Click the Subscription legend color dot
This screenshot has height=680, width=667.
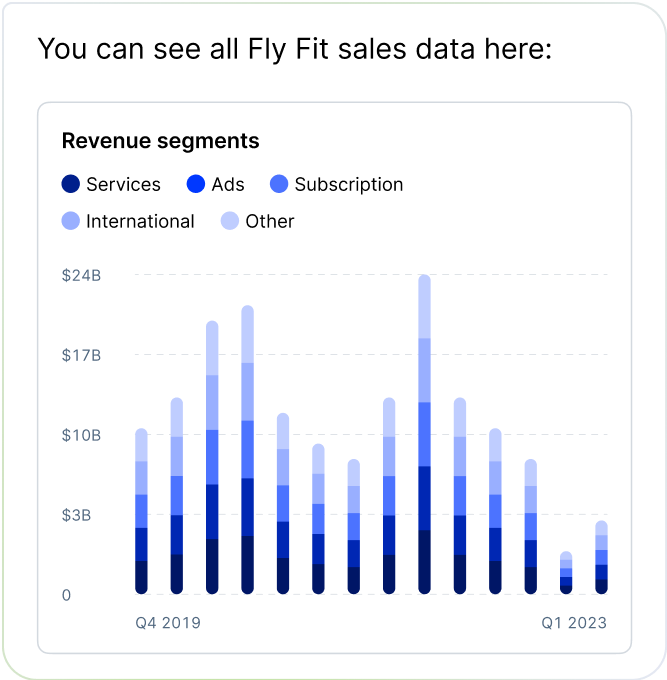[x=280, y=184]
